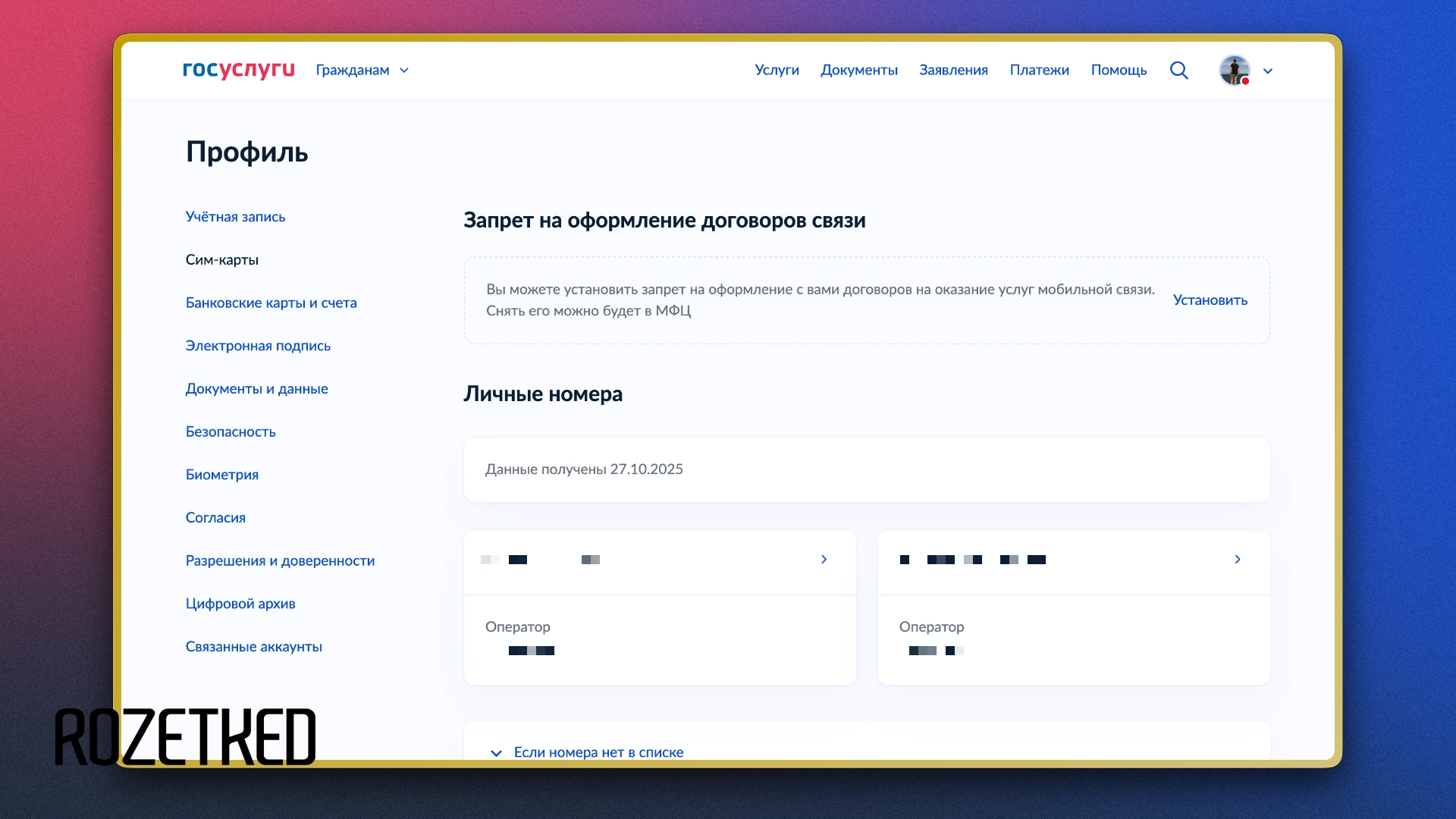Open the Услуги menu item
Screen dimensions: 1456x819
point(777,71)
